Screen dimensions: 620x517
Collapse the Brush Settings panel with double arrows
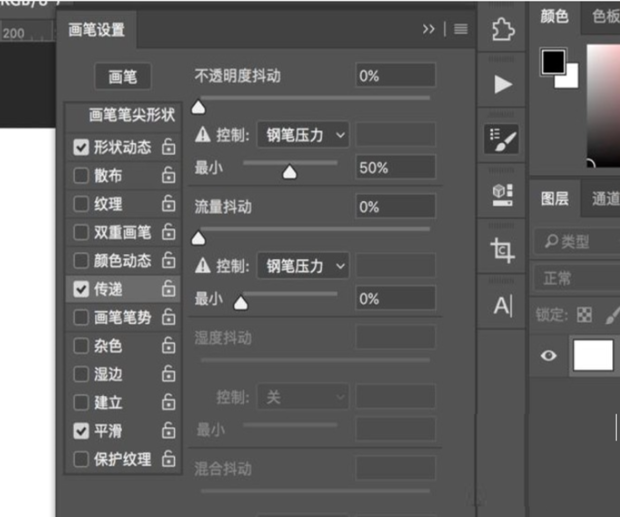[429, 29]
